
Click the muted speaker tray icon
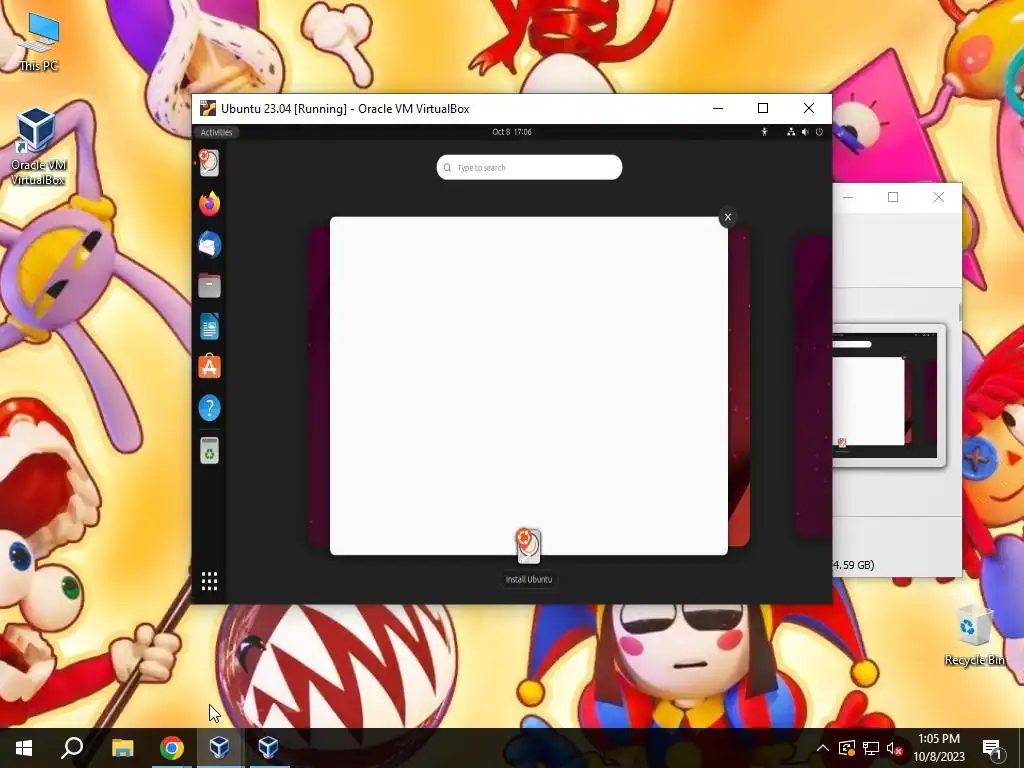(x=895, y=748)
